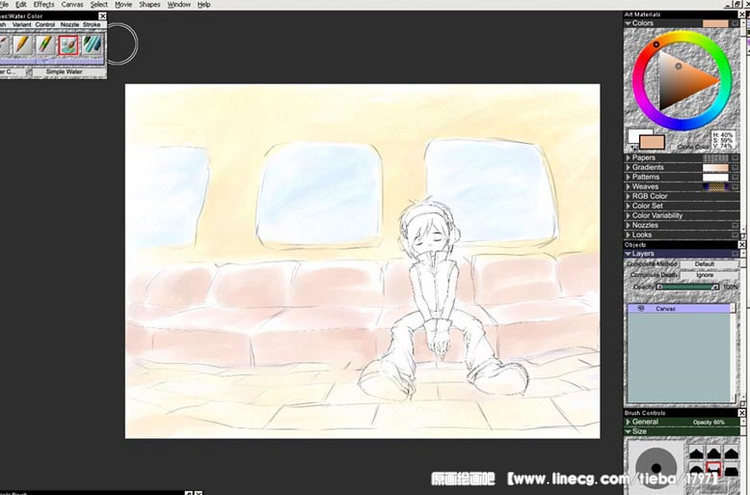Viewport: 750px width, 495px height.
Task: Click the hue ring on the color wheel
Action: [656, 44]
